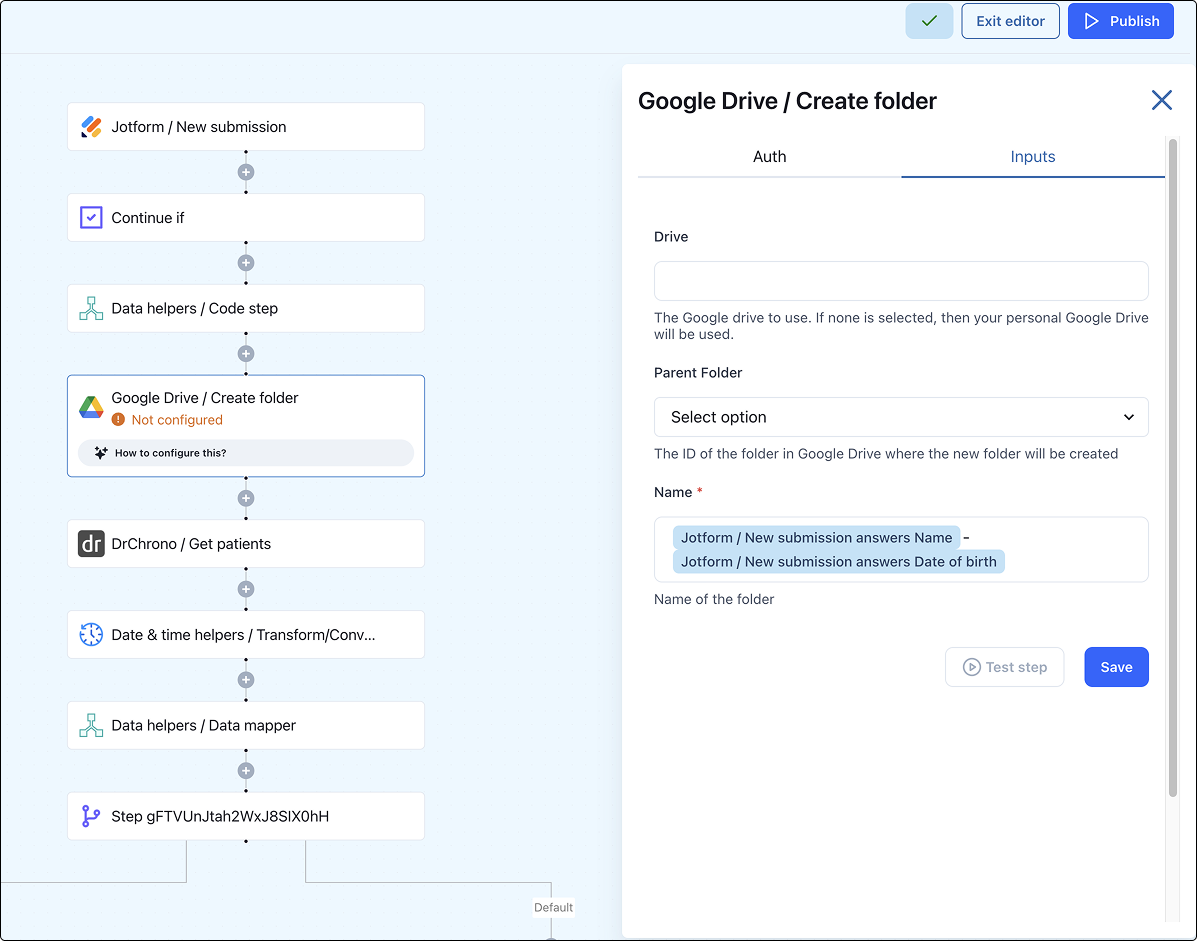Exit the workflow editor
Screen dimensions: 1197x941
pyautogui.click(x=1010, y=21)
